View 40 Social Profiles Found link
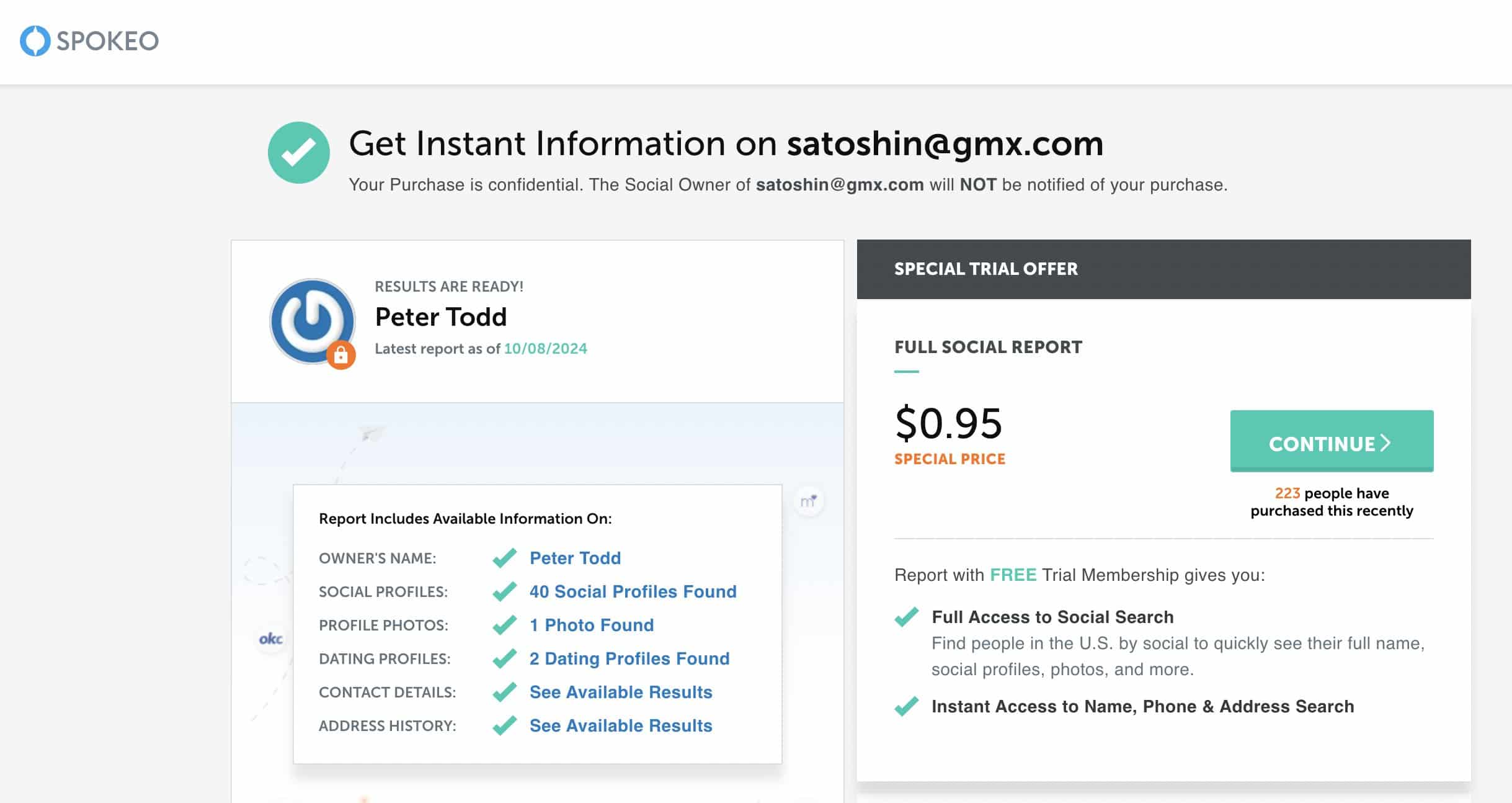Viewport: 1512px width, 803px height. [633, 591]
